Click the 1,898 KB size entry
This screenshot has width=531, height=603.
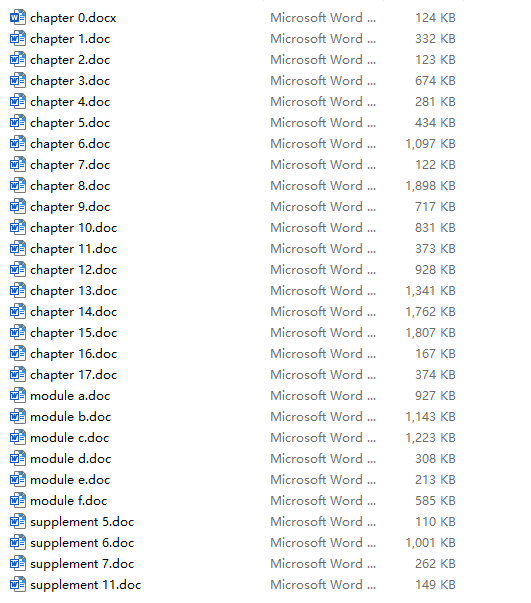click(430, 186)
